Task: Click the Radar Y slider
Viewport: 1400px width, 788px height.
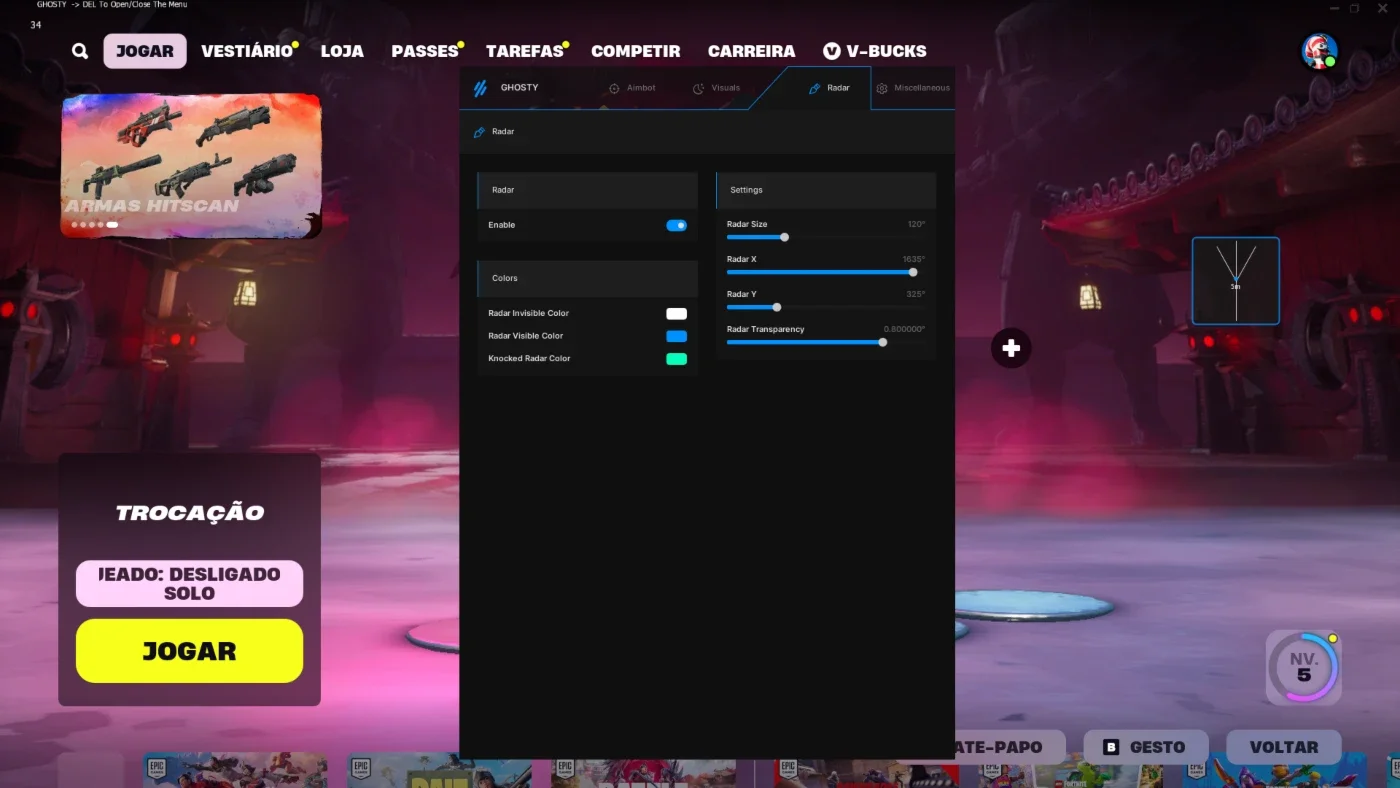Action: 826,307
